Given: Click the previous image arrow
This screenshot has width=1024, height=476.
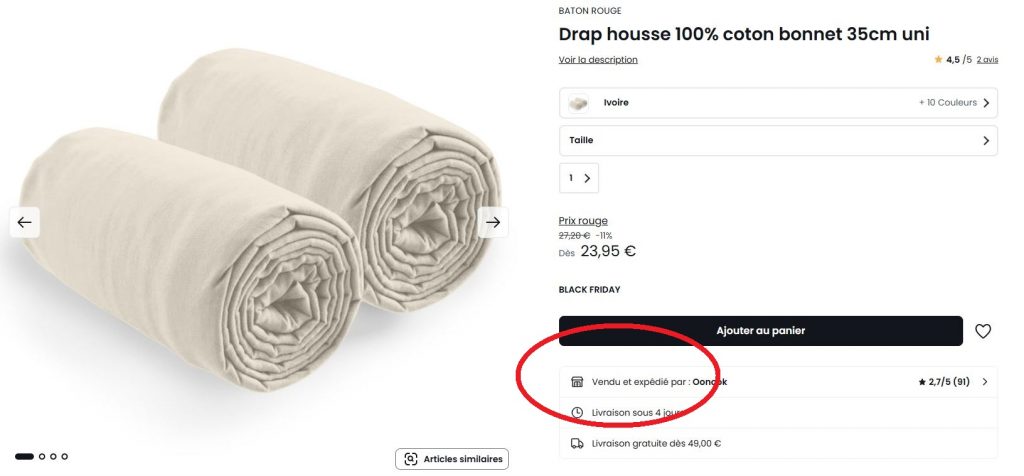Looking at the screenshot, I should 25,222.
